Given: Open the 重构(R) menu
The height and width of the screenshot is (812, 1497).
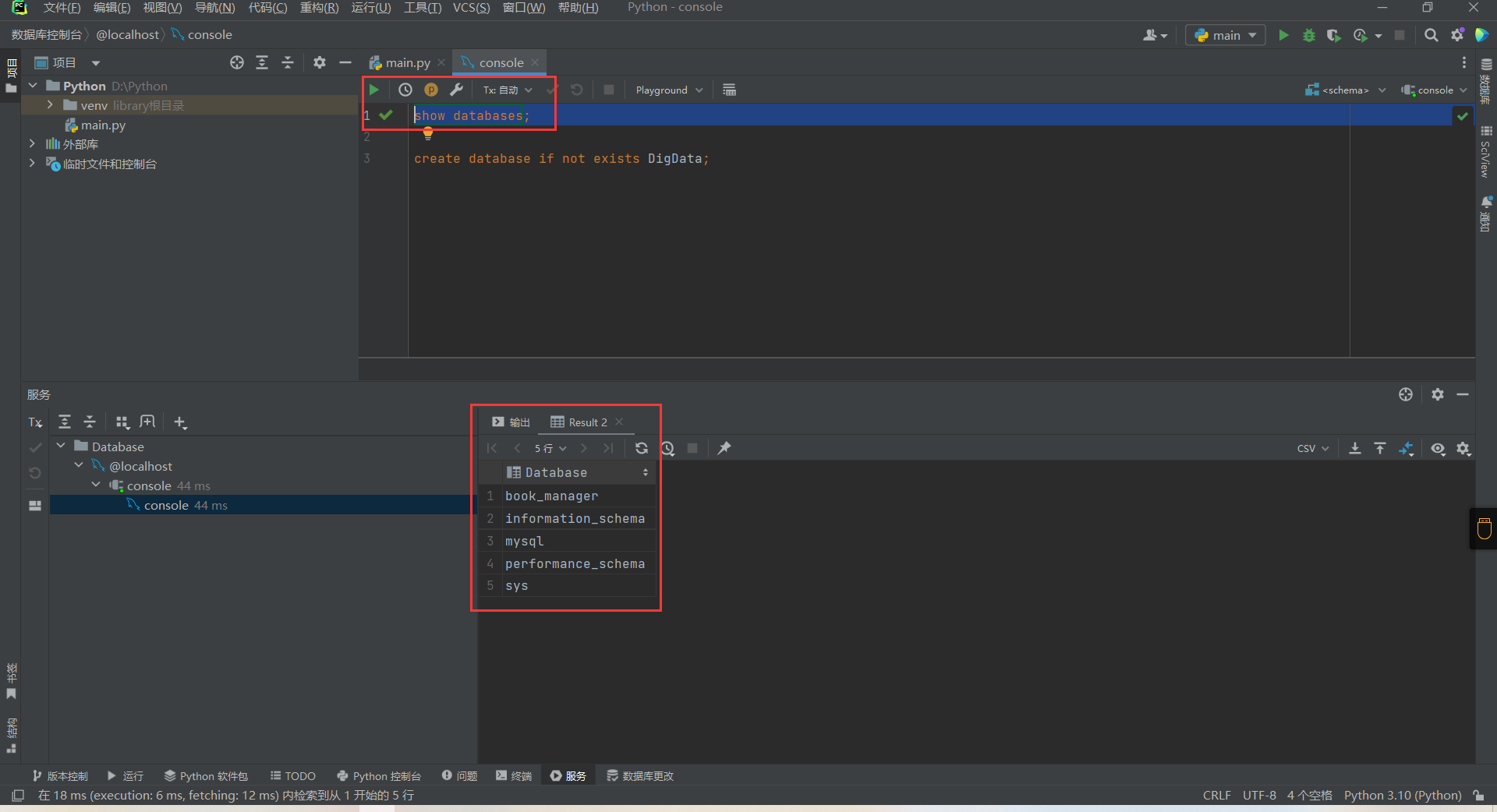Looking at the screenshot, I should click(320, 8).
